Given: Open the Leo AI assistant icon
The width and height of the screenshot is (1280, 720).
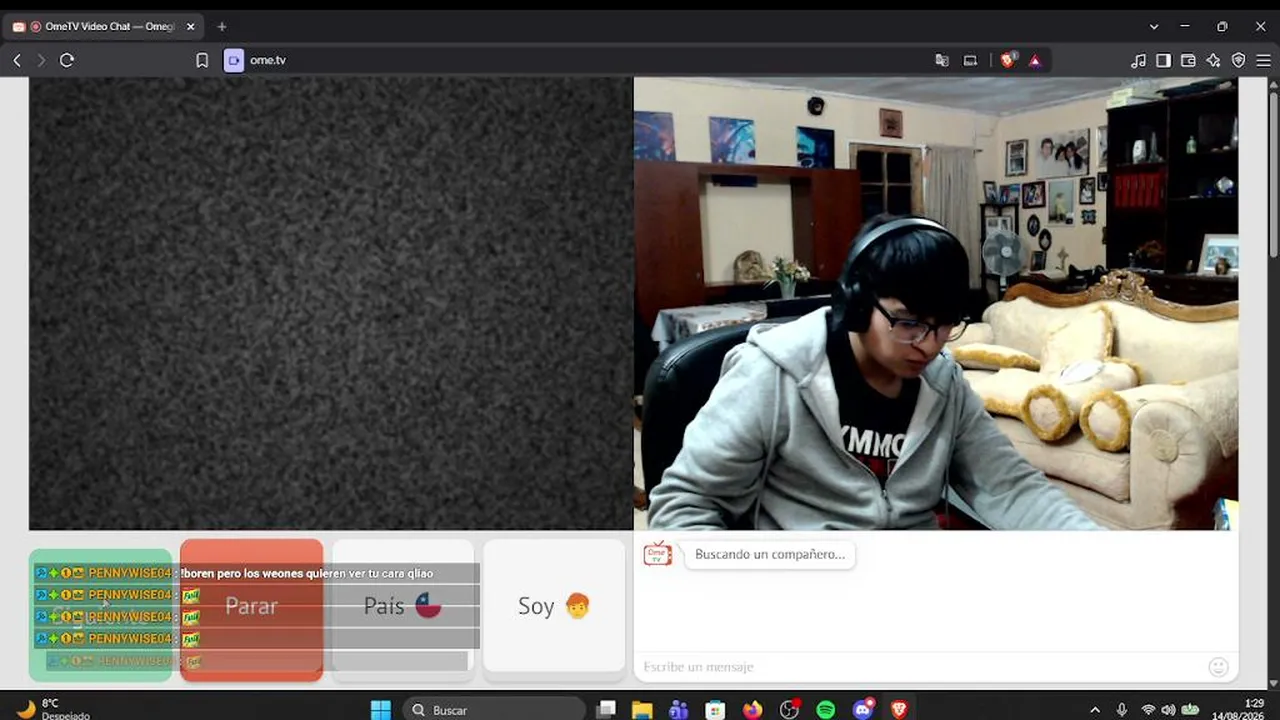Looking at the screenshot, I should pyautogui.click(x=1213, y=60).
